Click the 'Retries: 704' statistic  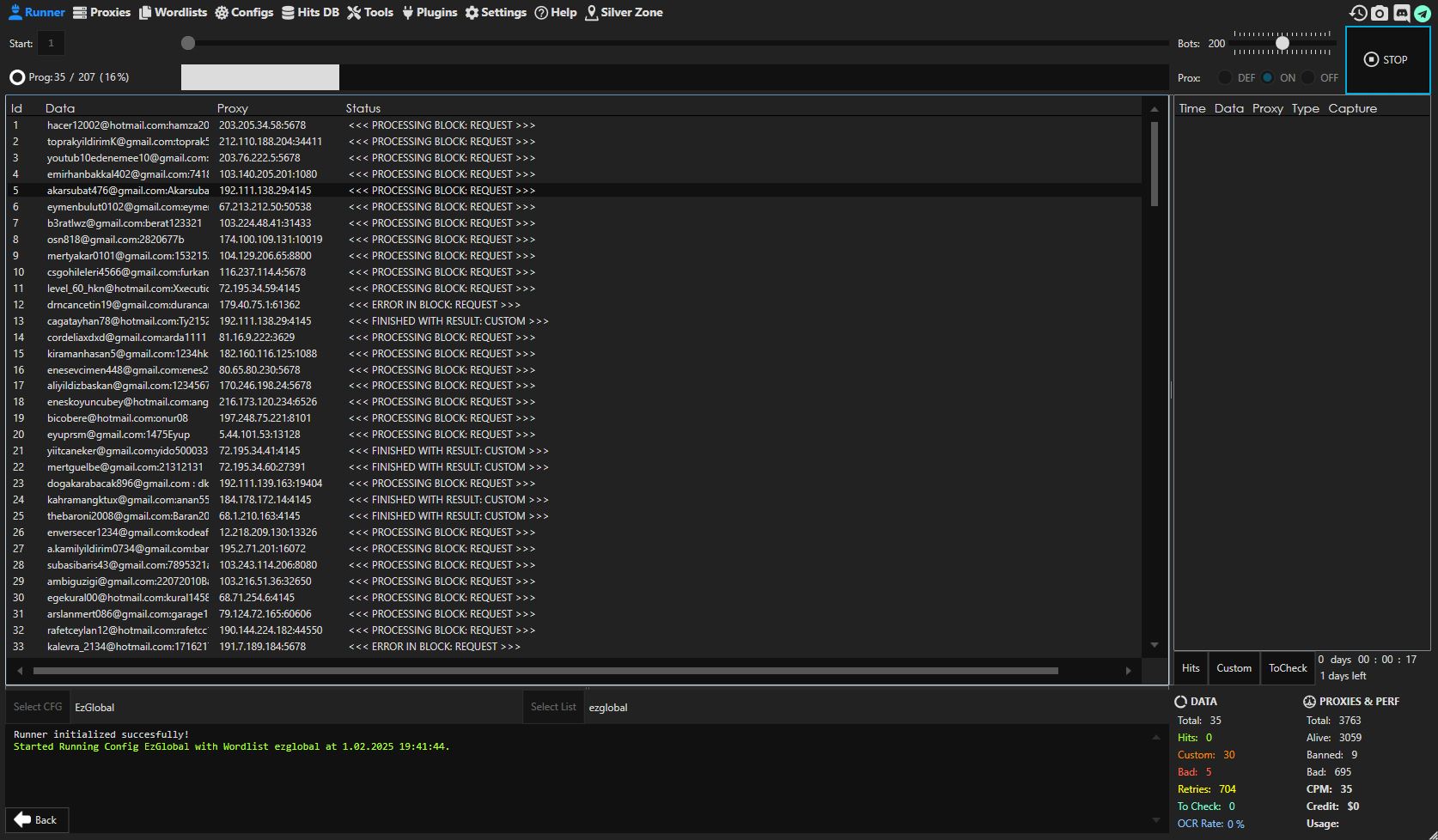click(1207, 789)
